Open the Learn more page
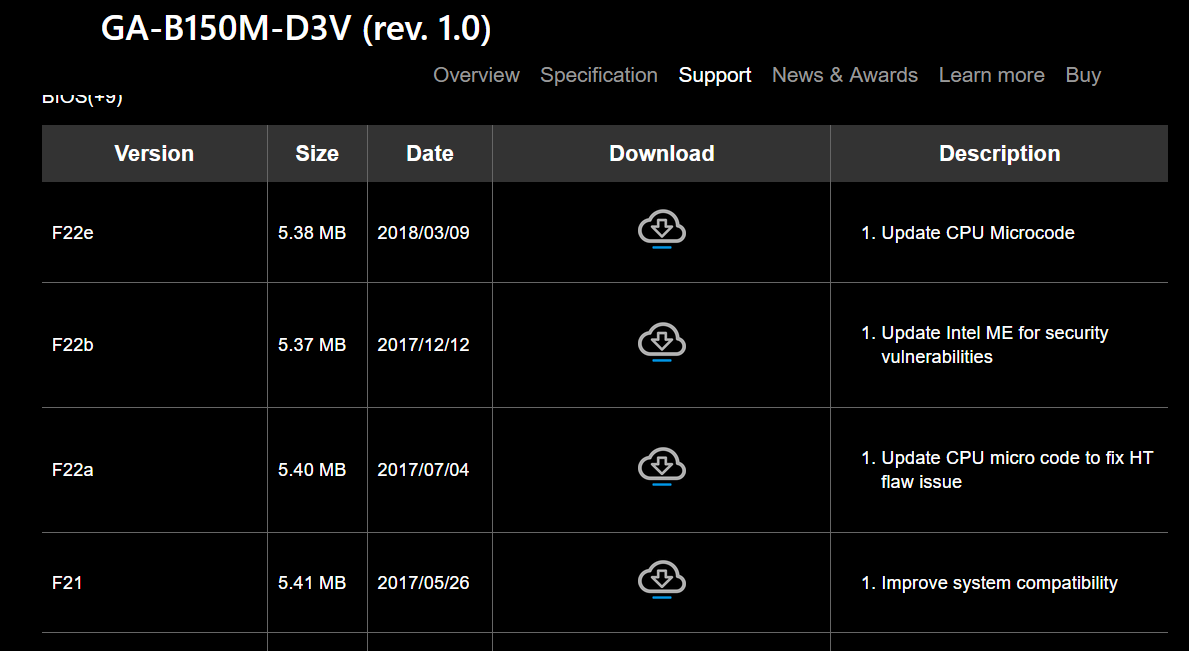The height and width of the screenshot is (651, 1189). (x=992, y=75)
